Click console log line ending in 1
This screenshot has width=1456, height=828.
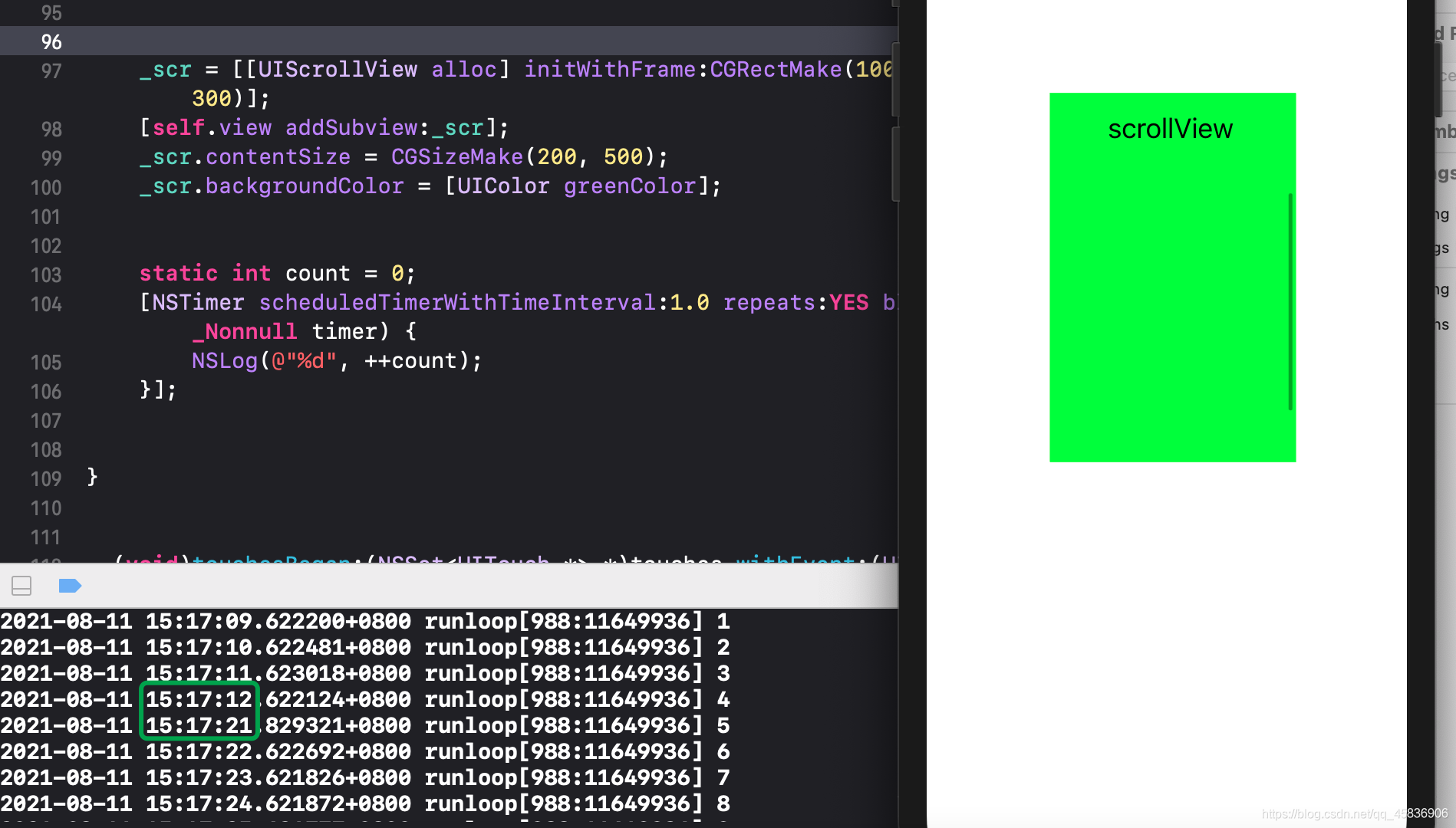[365, 621]
